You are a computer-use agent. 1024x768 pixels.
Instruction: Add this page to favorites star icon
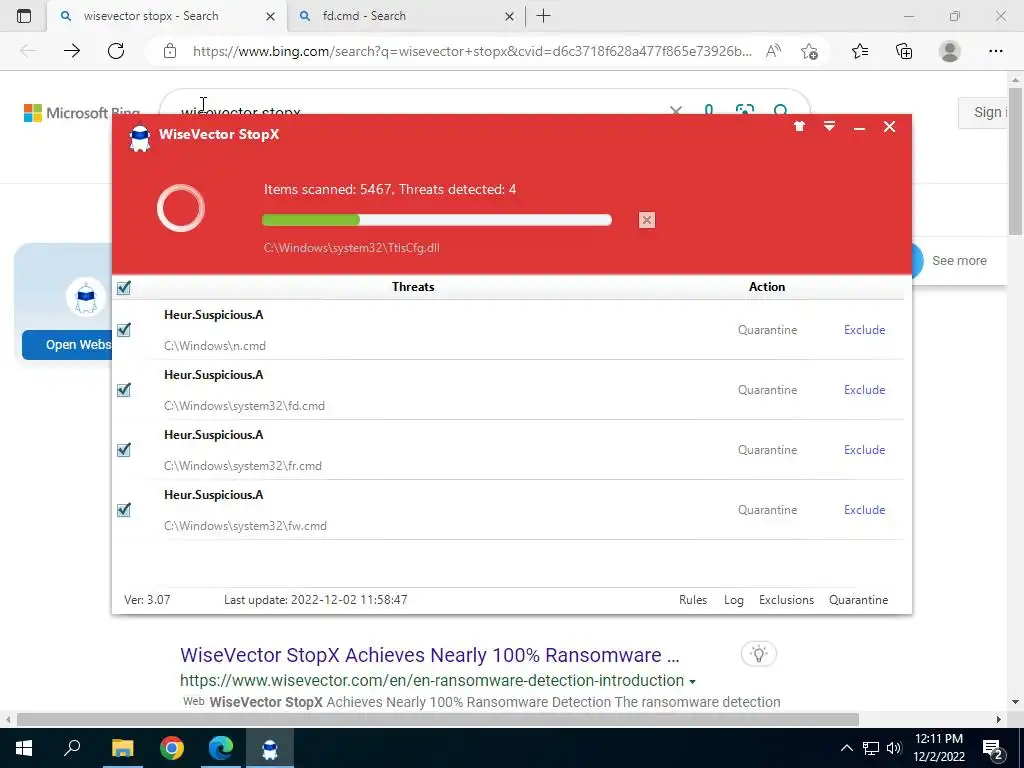(x=809, y=51)
